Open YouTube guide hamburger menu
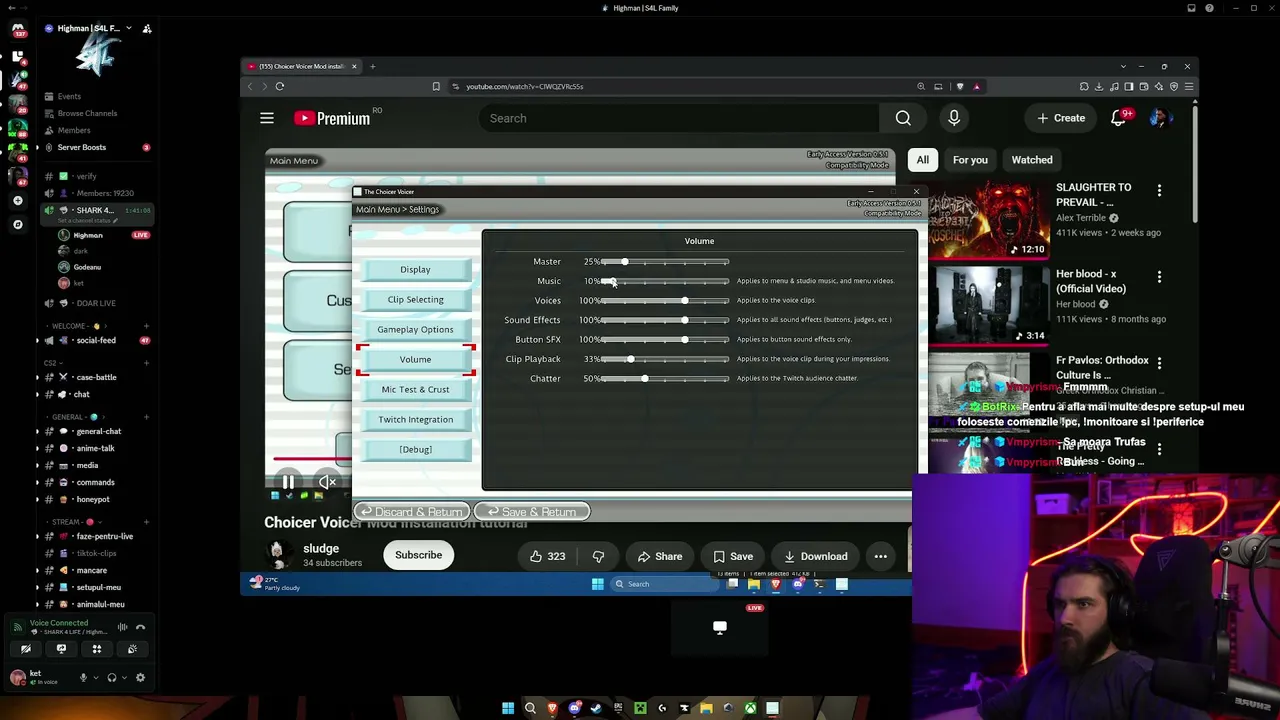 (267, 118)
